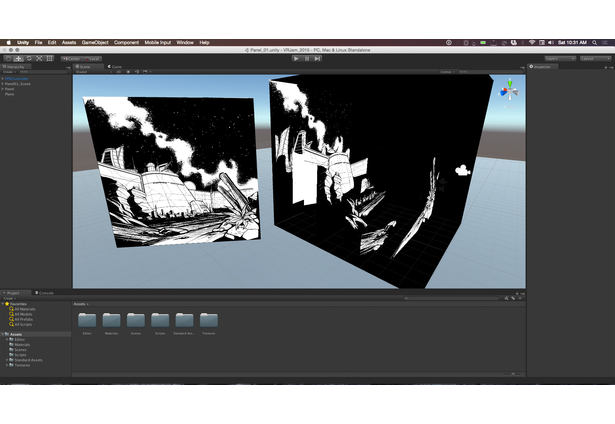Open the Layers dropdown
Viewport: 615px width, 424px height.
click(x=560, y=58)
